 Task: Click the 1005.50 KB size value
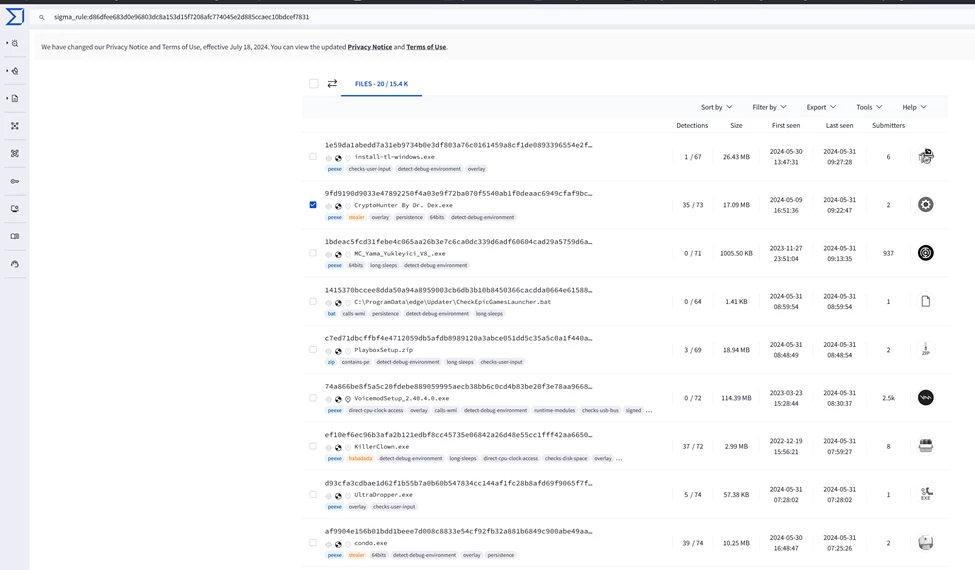[x=736, y=253]
